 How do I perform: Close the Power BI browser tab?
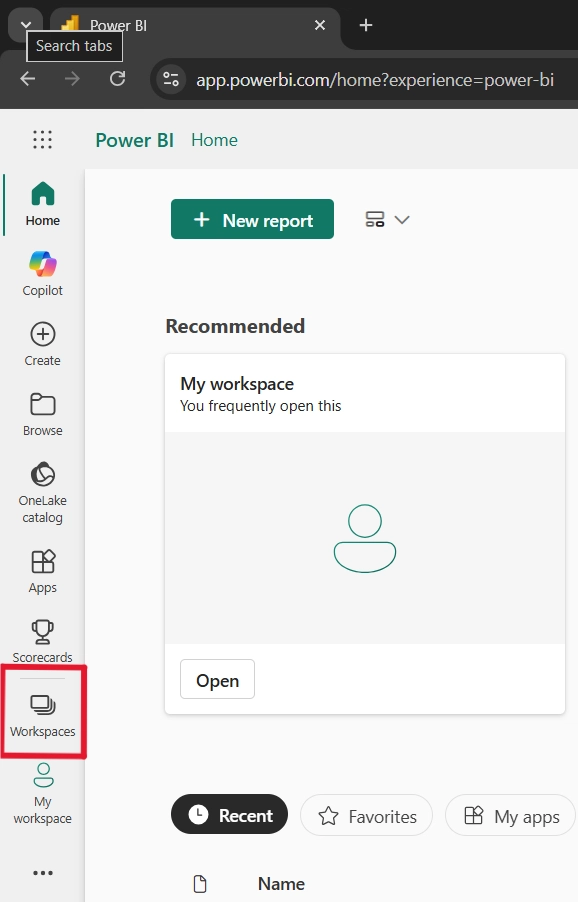pyautogui.click(x=320, y=25)
